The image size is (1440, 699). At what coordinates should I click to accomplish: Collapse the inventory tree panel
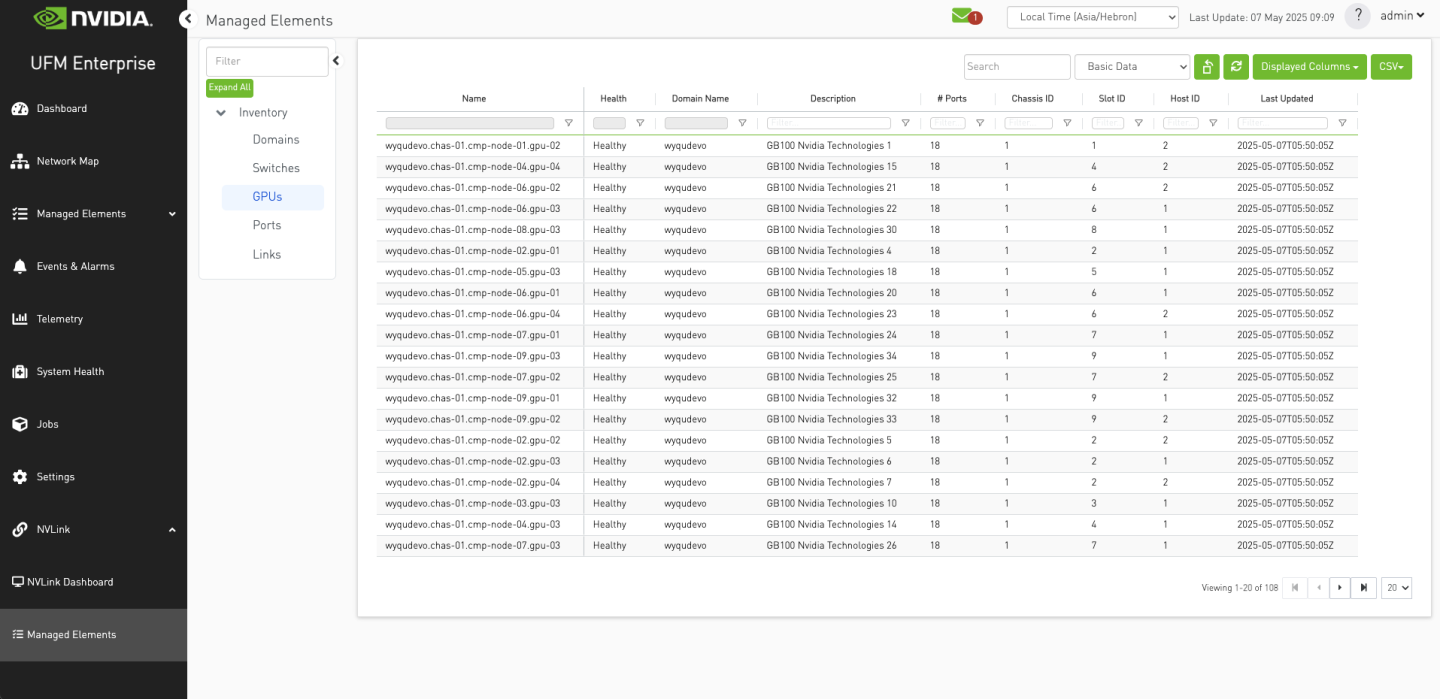(336, 61)
